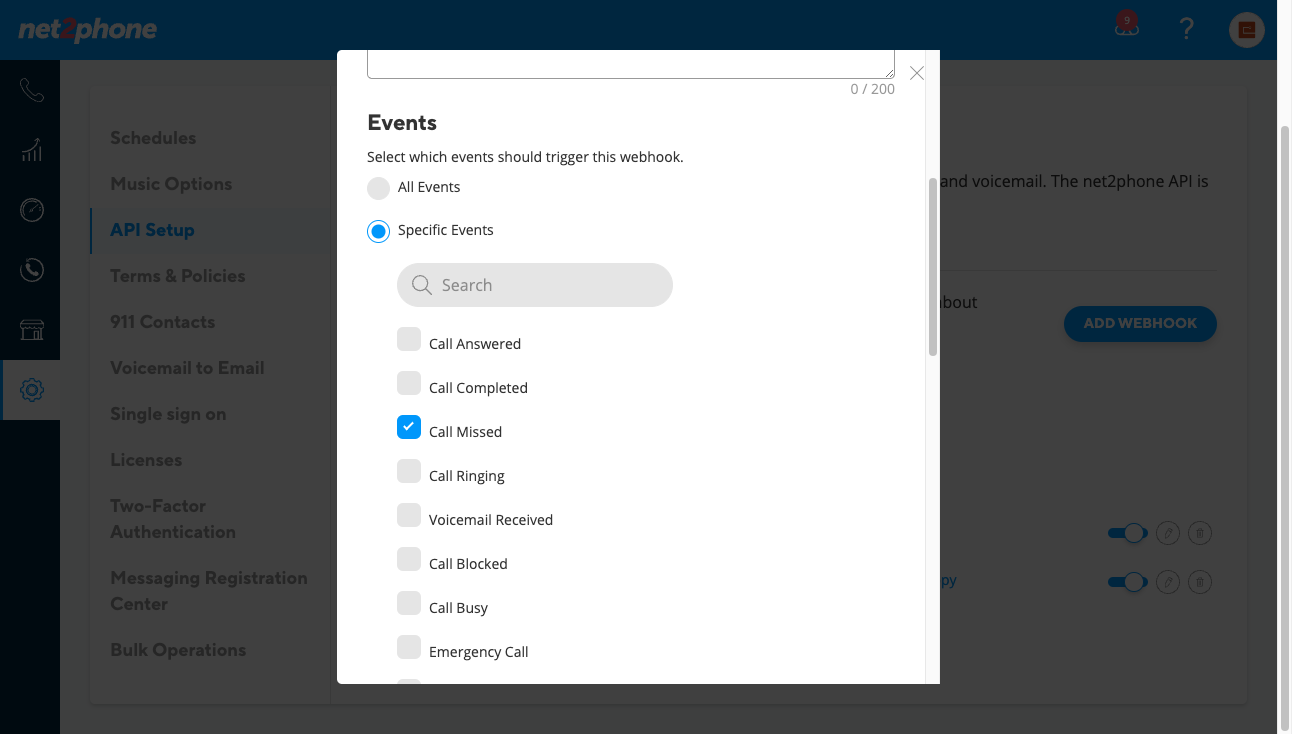Click into the events Search field
This screenshot has height=734, width=1292.
[x=535, y=285]
